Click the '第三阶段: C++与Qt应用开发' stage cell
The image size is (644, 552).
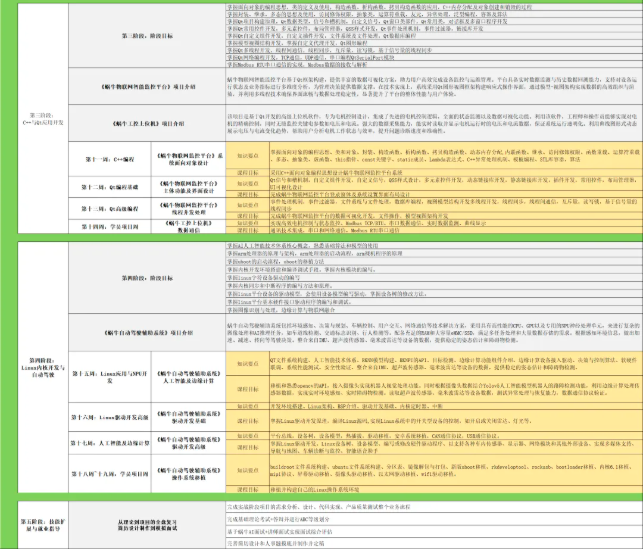43,119
